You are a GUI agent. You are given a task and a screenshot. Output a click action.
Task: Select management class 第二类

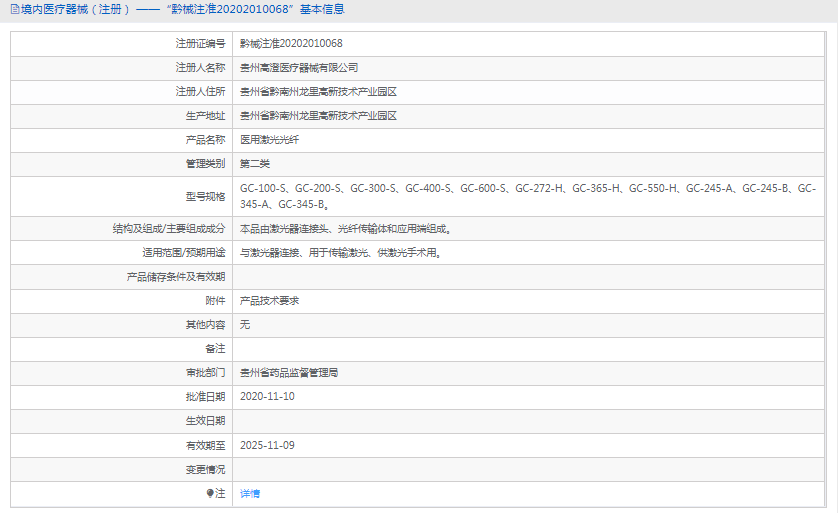tap(255, 164)
